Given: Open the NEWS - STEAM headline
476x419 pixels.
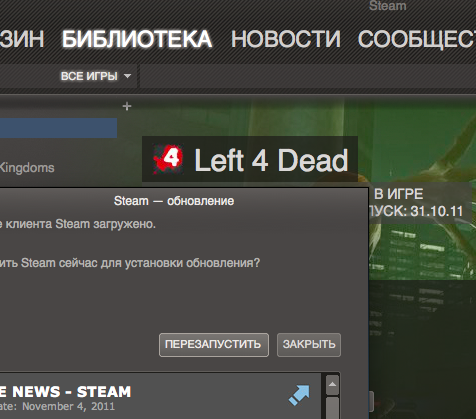Looking at the screenshot, I should click(x=65, y=392).
